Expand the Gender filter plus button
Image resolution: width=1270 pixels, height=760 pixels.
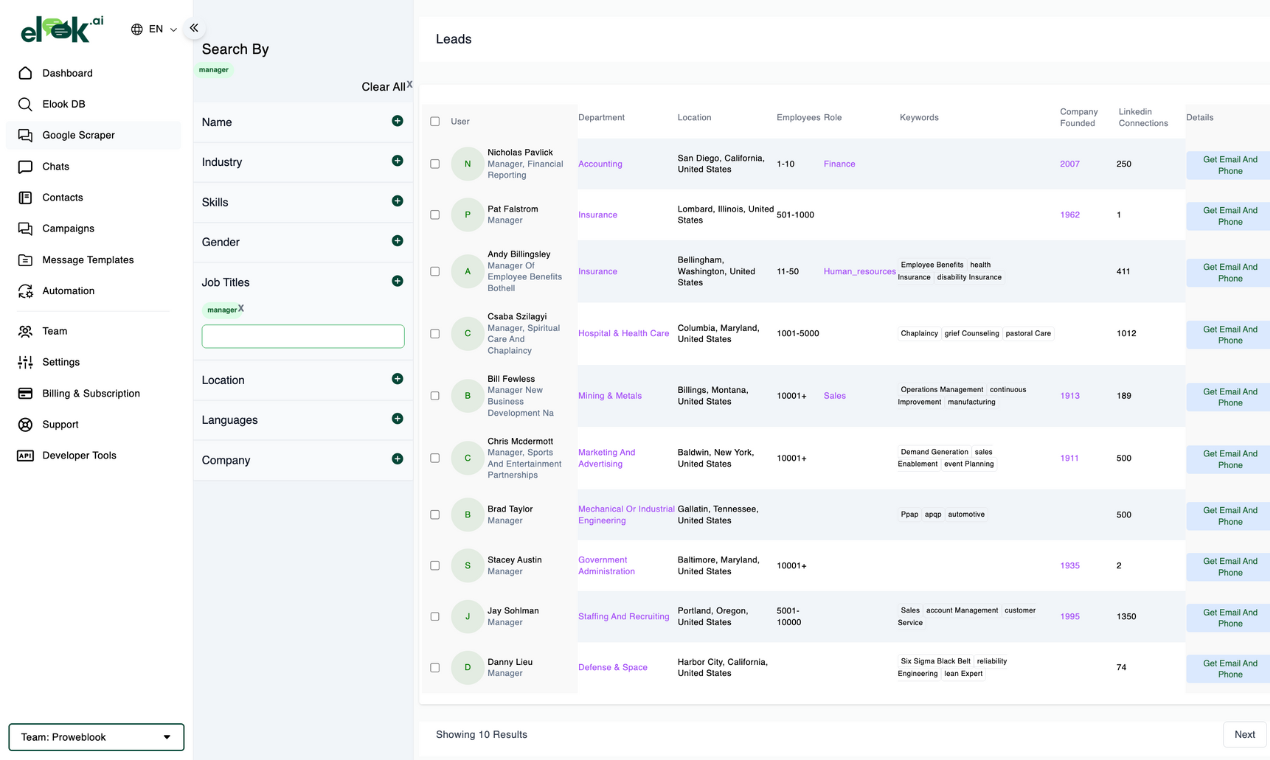coord(397,241)
